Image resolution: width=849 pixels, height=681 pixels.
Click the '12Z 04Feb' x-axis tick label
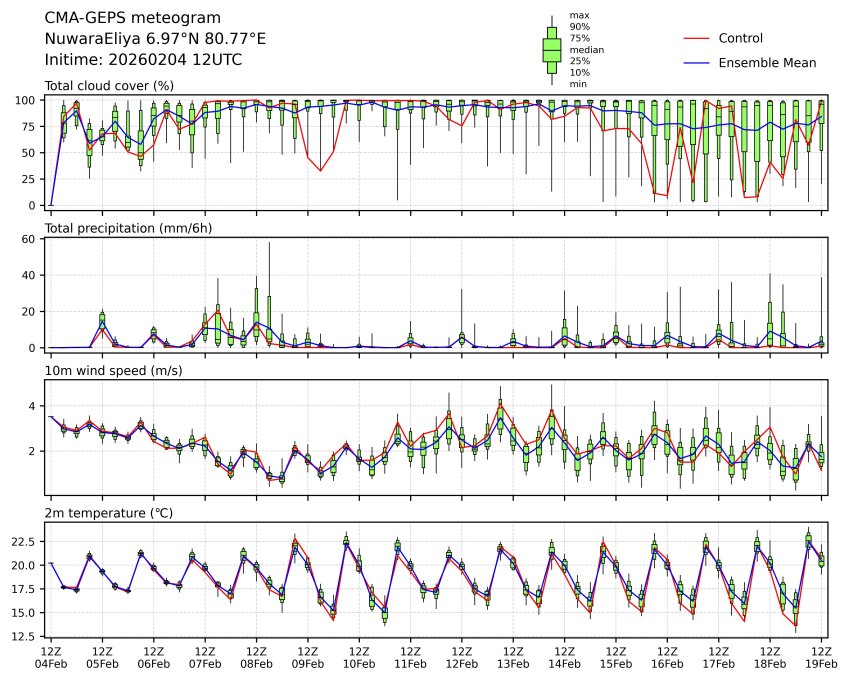(51, 657)
